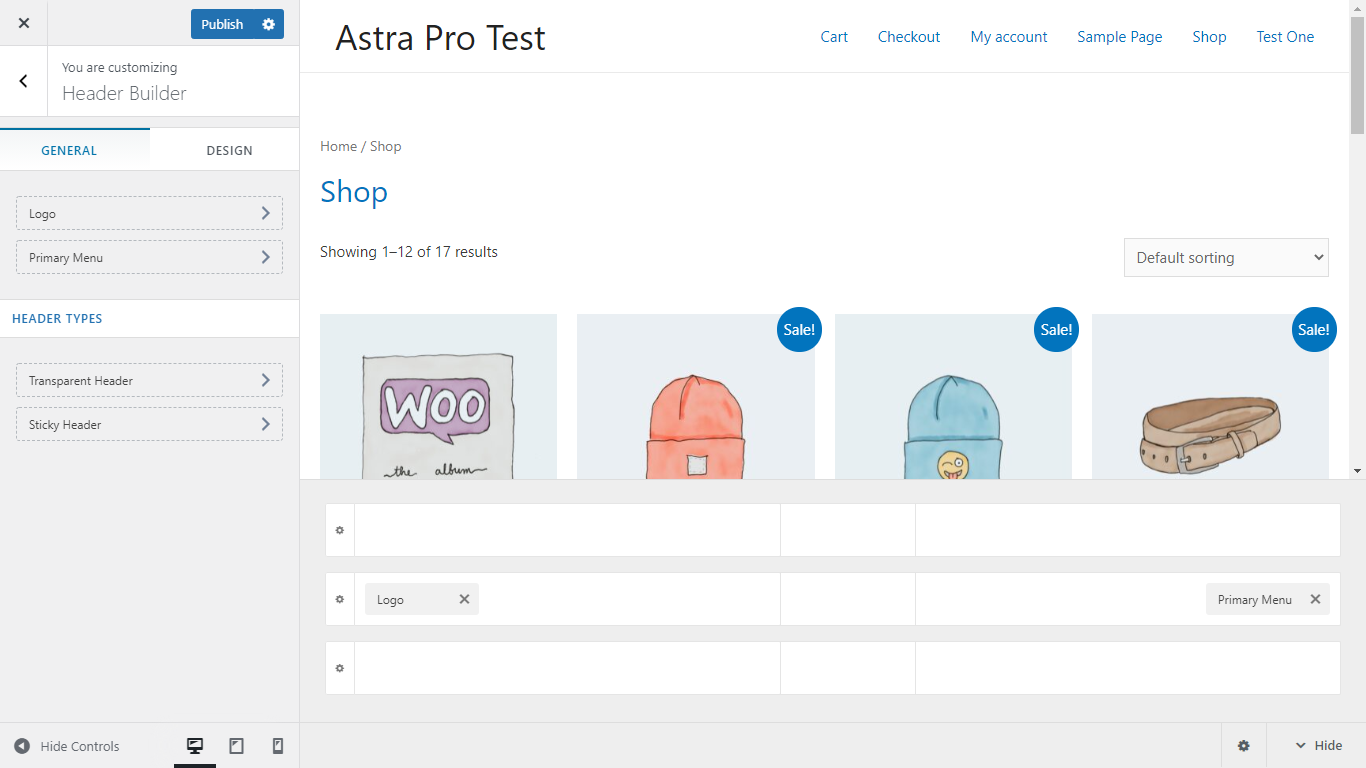Viewport: 1366px width, 768px height.
Task: Close the customizer with the X icon
Action: (x=24, y=23)
